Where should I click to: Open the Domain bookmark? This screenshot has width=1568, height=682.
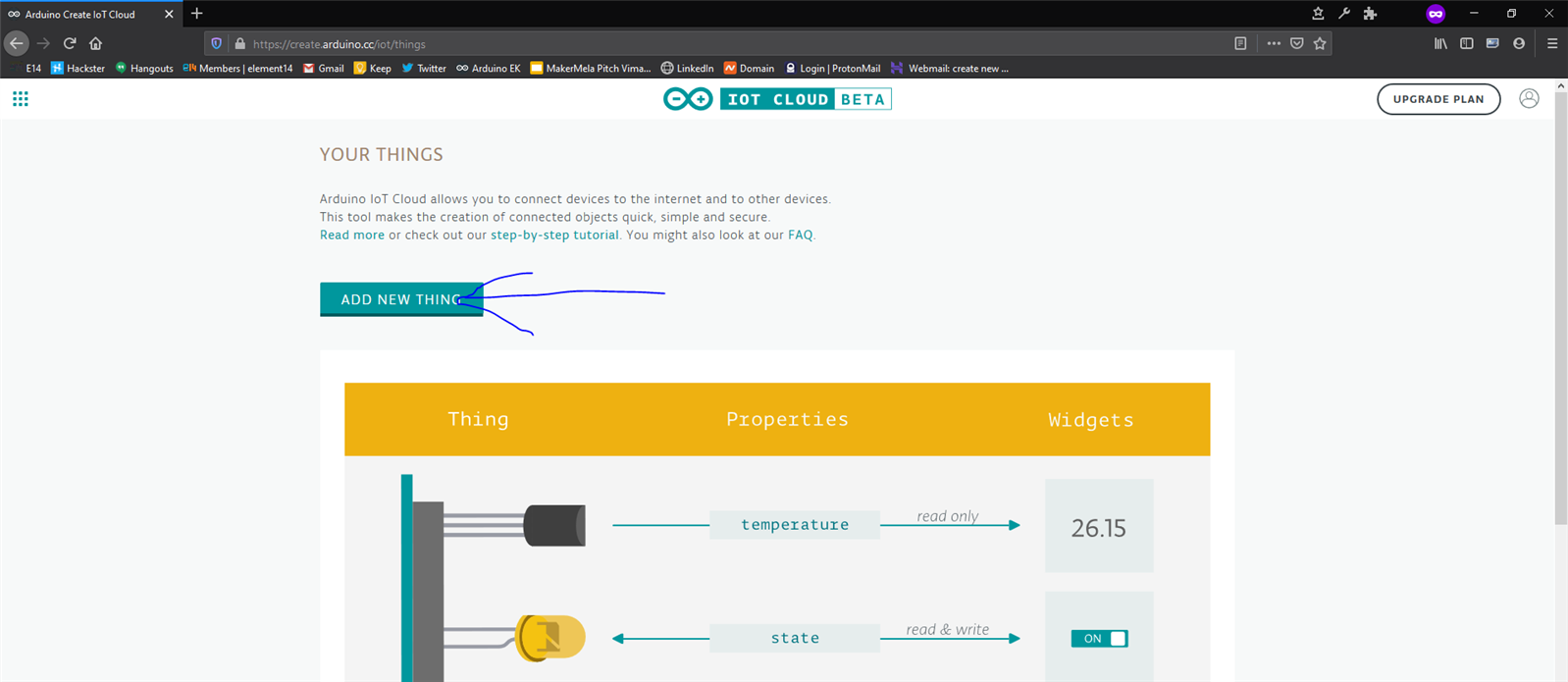(x=749, y=69)
